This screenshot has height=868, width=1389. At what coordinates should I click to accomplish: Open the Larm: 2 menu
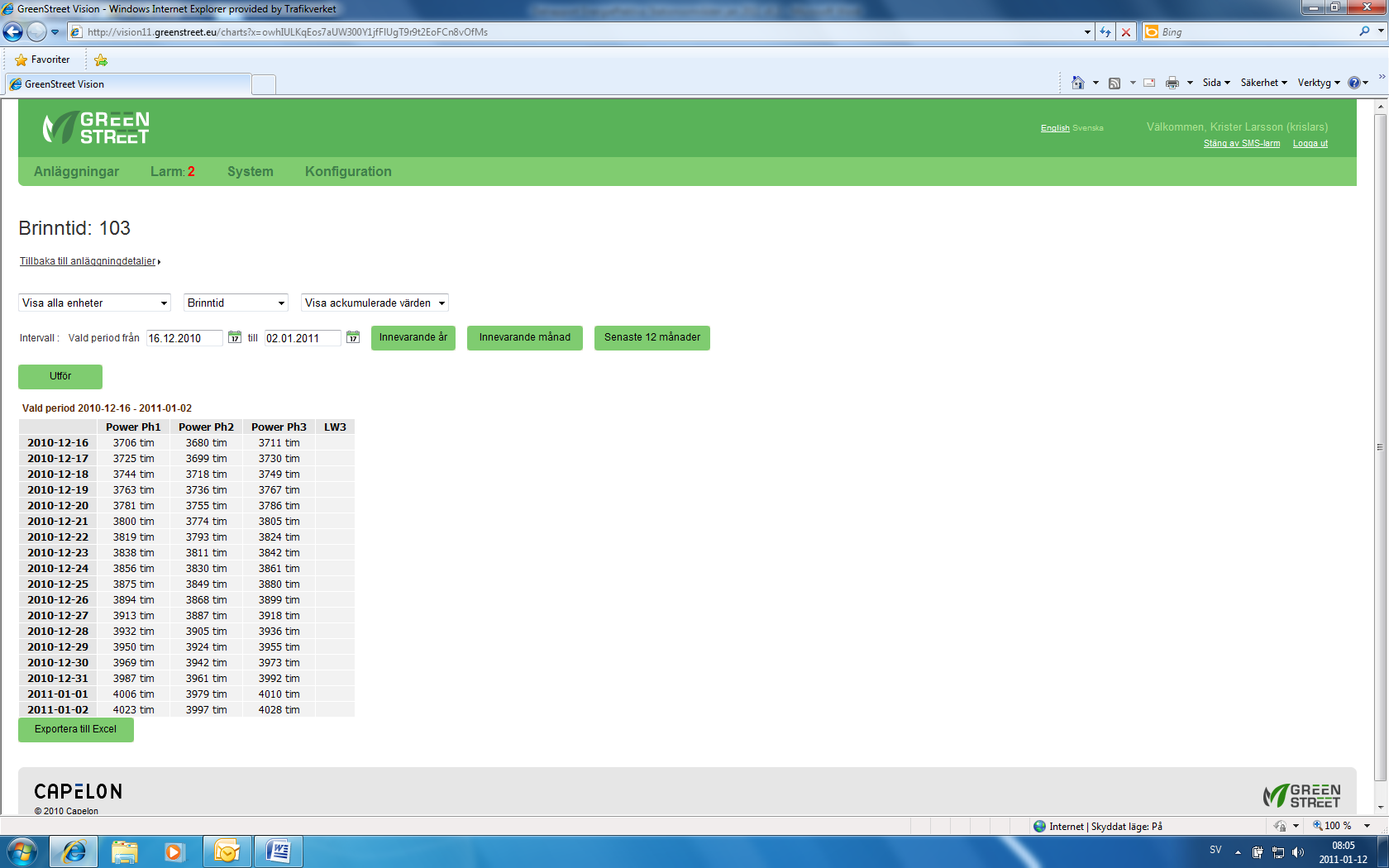click(x=172, y=171)
